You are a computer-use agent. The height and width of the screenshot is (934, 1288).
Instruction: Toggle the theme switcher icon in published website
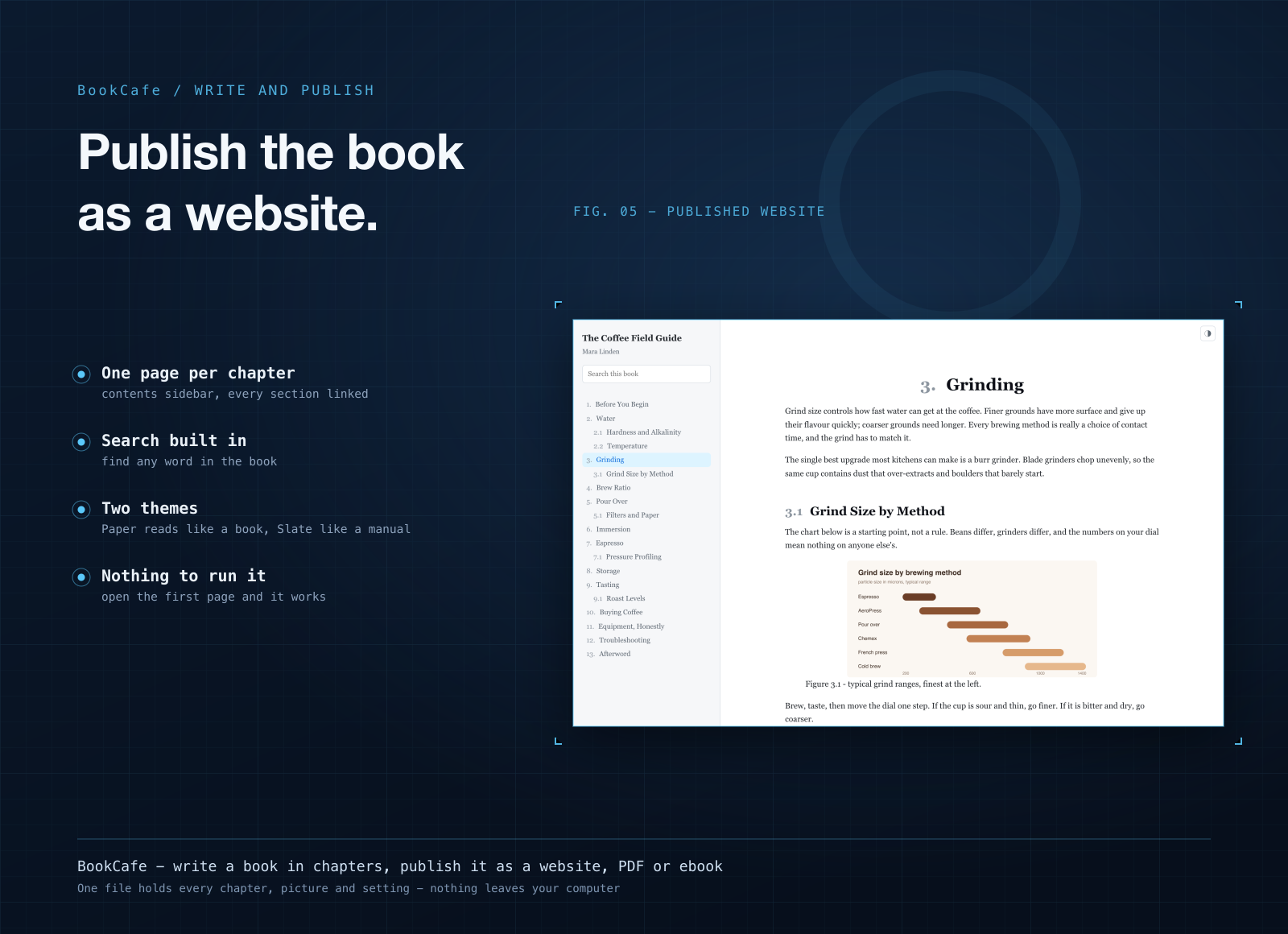coord(1207,333)
